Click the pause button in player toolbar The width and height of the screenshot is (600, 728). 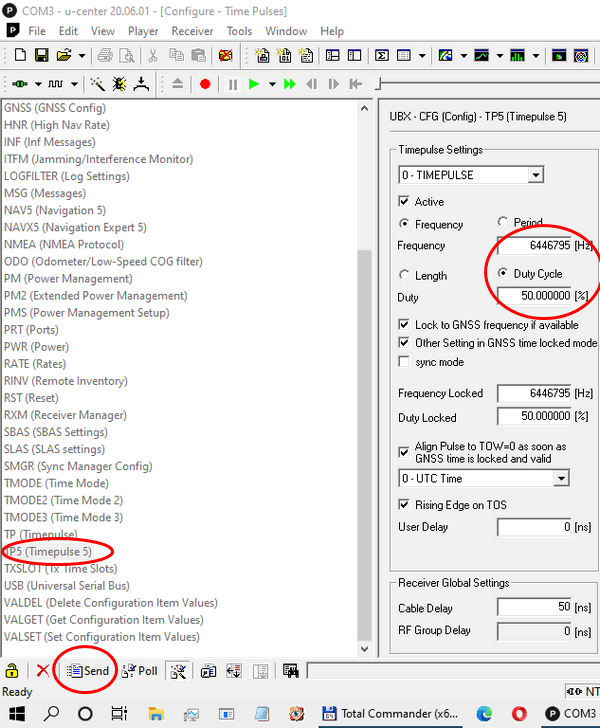click(x=233, y=84)
